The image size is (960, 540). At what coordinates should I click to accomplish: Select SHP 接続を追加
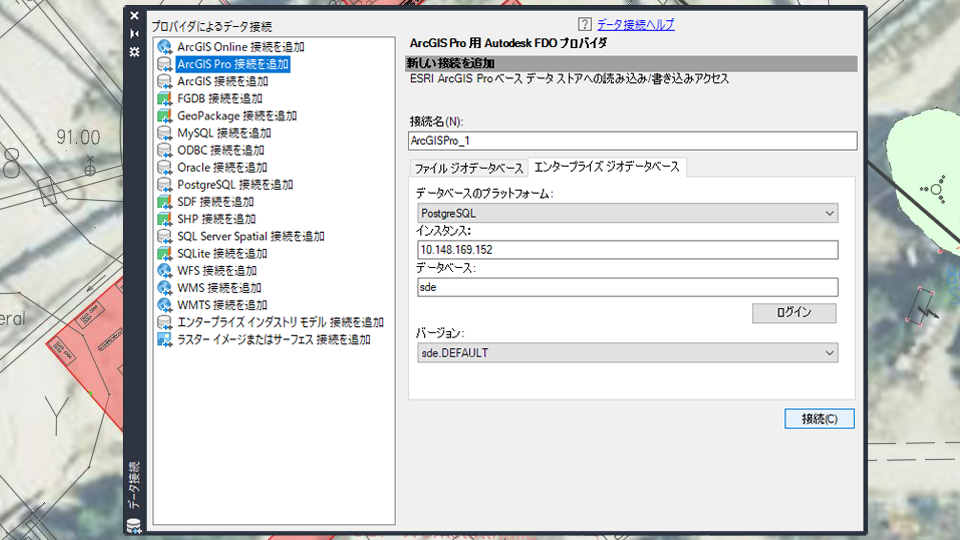216,219
